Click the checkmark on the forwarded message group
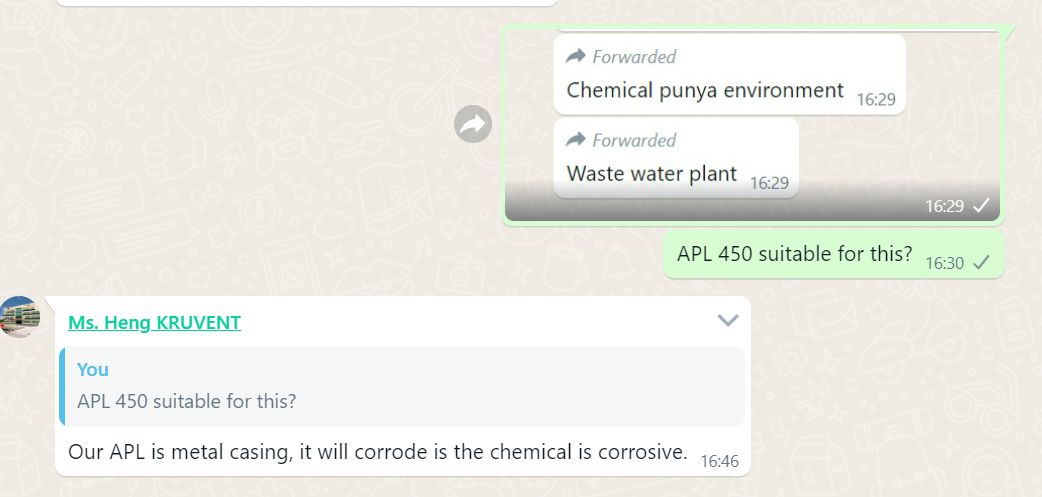Screen dimensions: 1042x497 point(981,205)
